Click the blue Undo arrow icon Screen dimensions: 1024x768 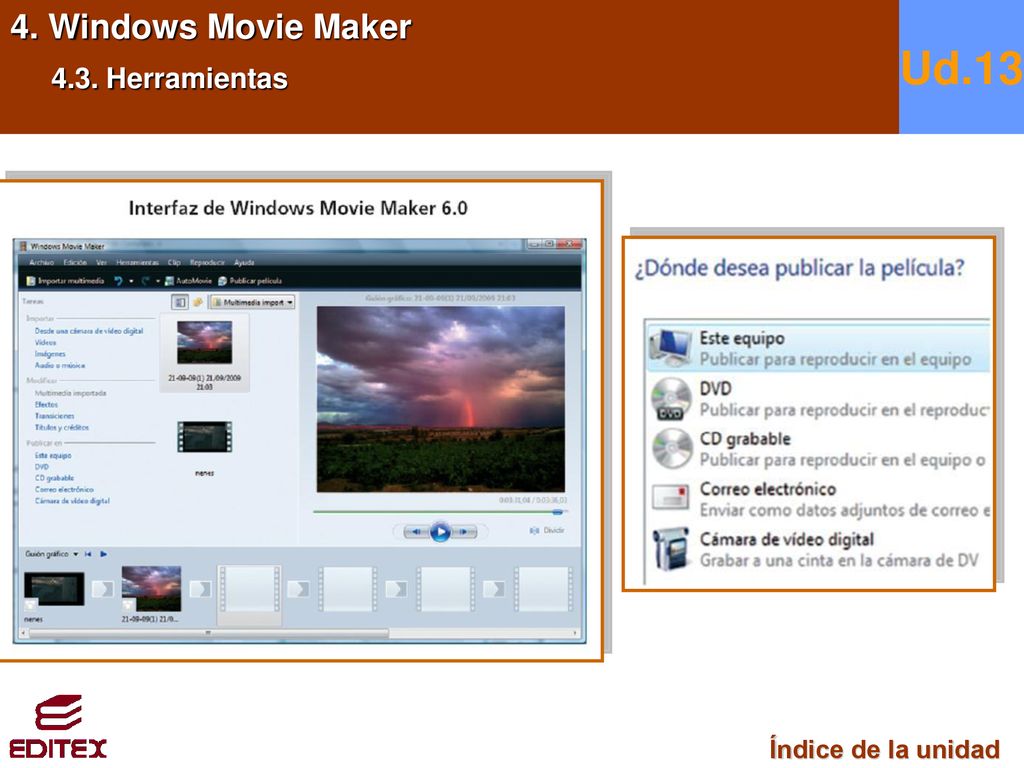(x=118, y=281)
